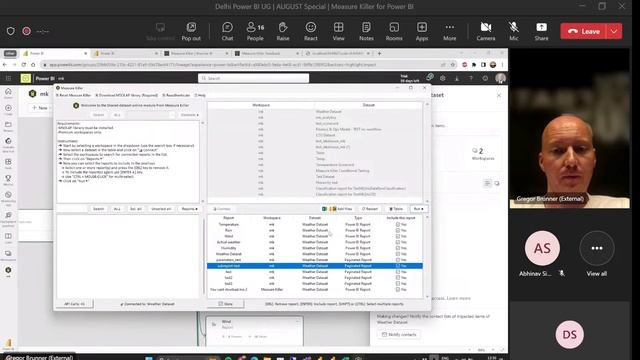Click Add View button
This screenshot has width=640, height=360.
coord(343,209)
